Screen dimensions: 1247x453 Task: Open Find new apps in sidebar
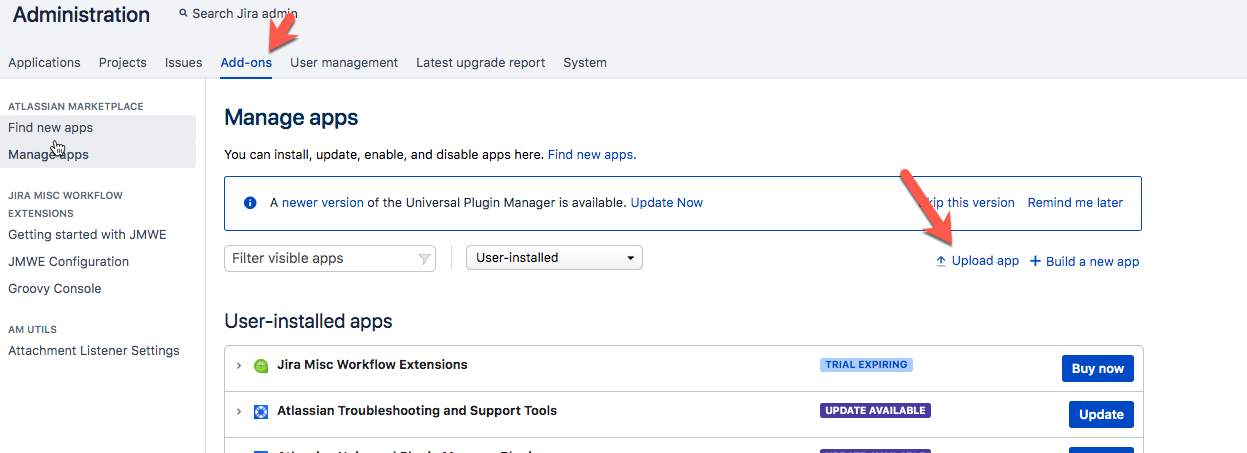(98, 128)
